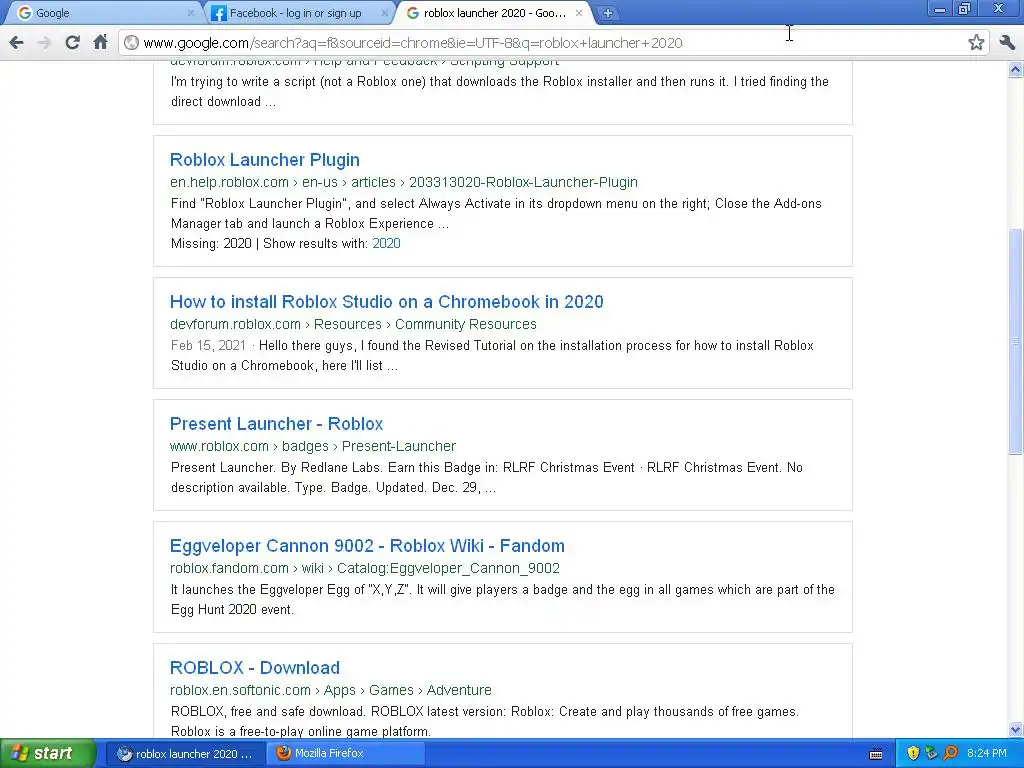This screenshot has width=1024, height=768.
Task: Reload the current page
Action: pos(72,43)
